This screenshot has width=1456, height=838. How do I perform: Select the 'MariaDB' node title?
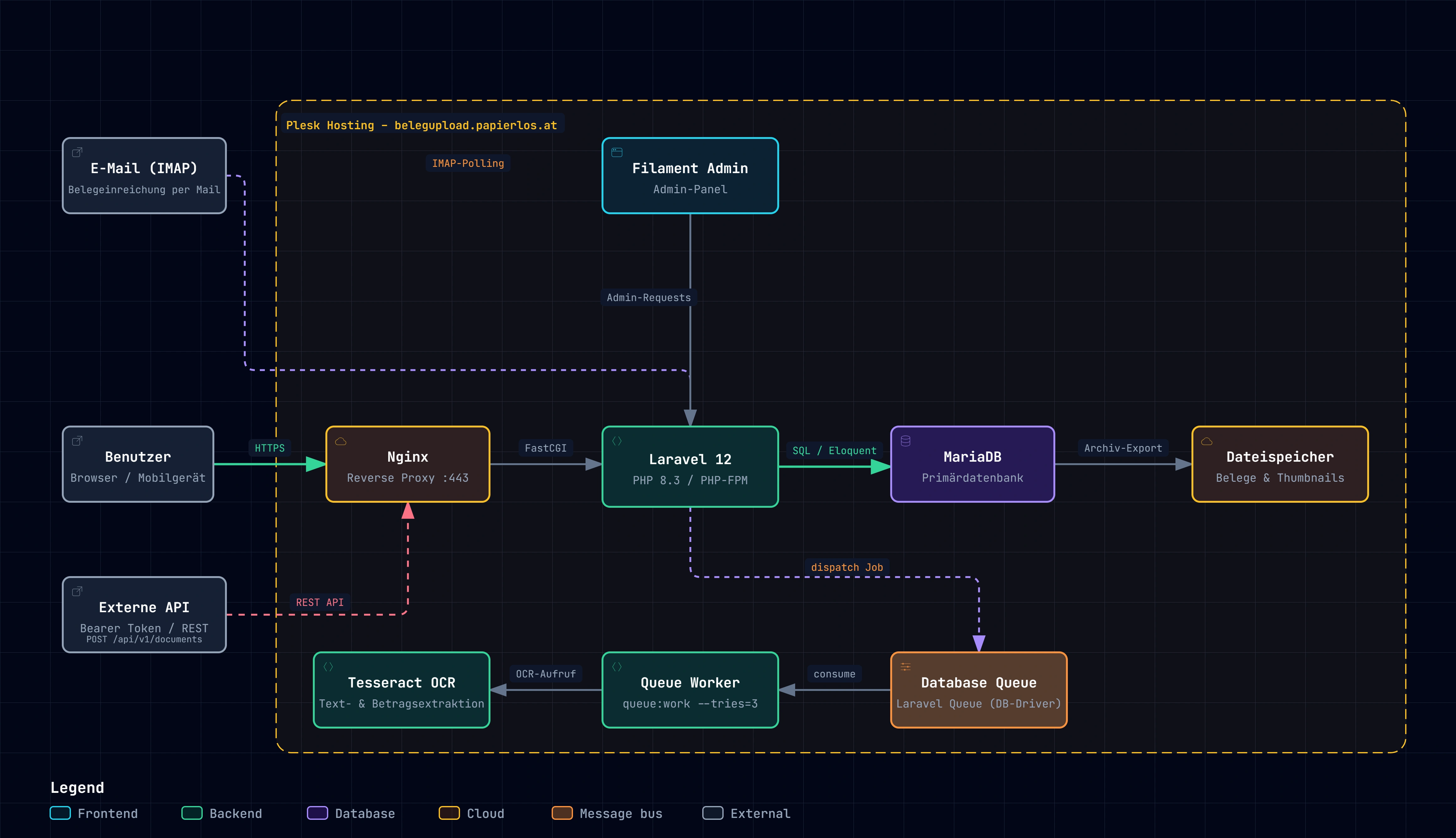coord(972,457)
